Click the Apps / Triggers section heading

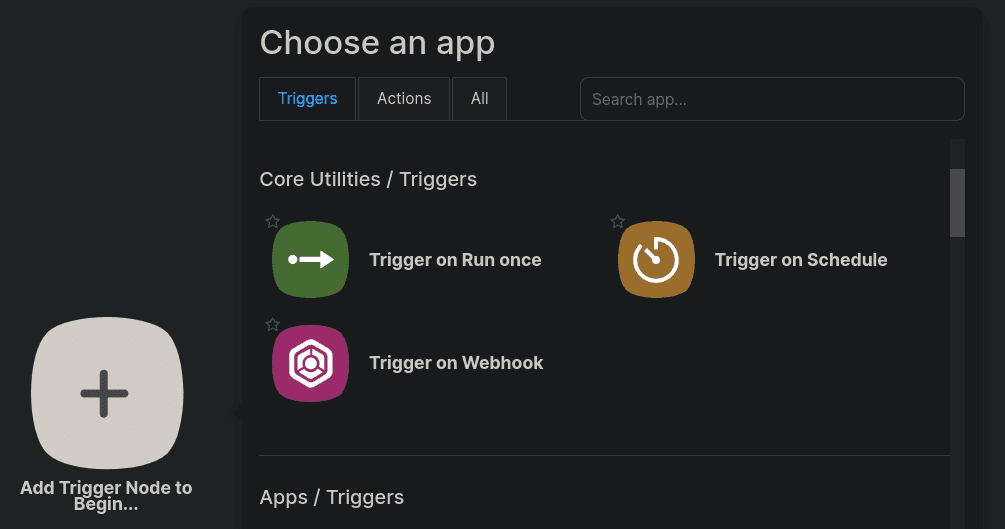[x=331, y=498]
